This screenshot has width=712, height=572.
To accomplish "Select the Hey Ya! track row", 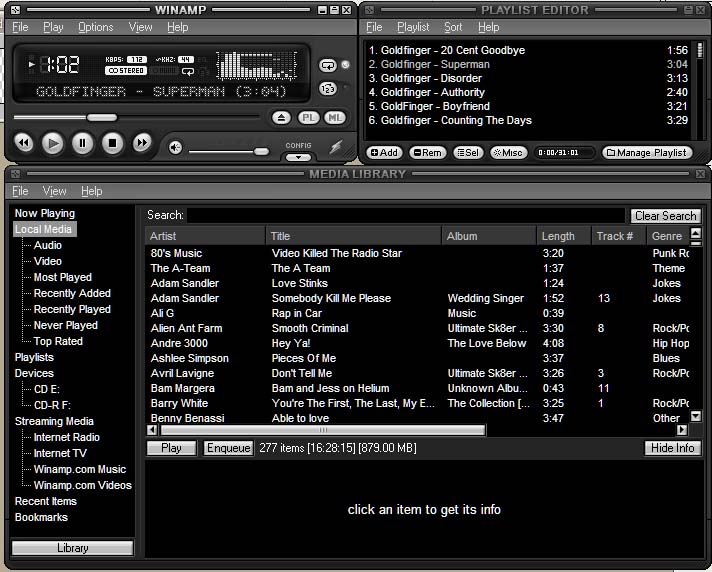I will click(418, 343).
